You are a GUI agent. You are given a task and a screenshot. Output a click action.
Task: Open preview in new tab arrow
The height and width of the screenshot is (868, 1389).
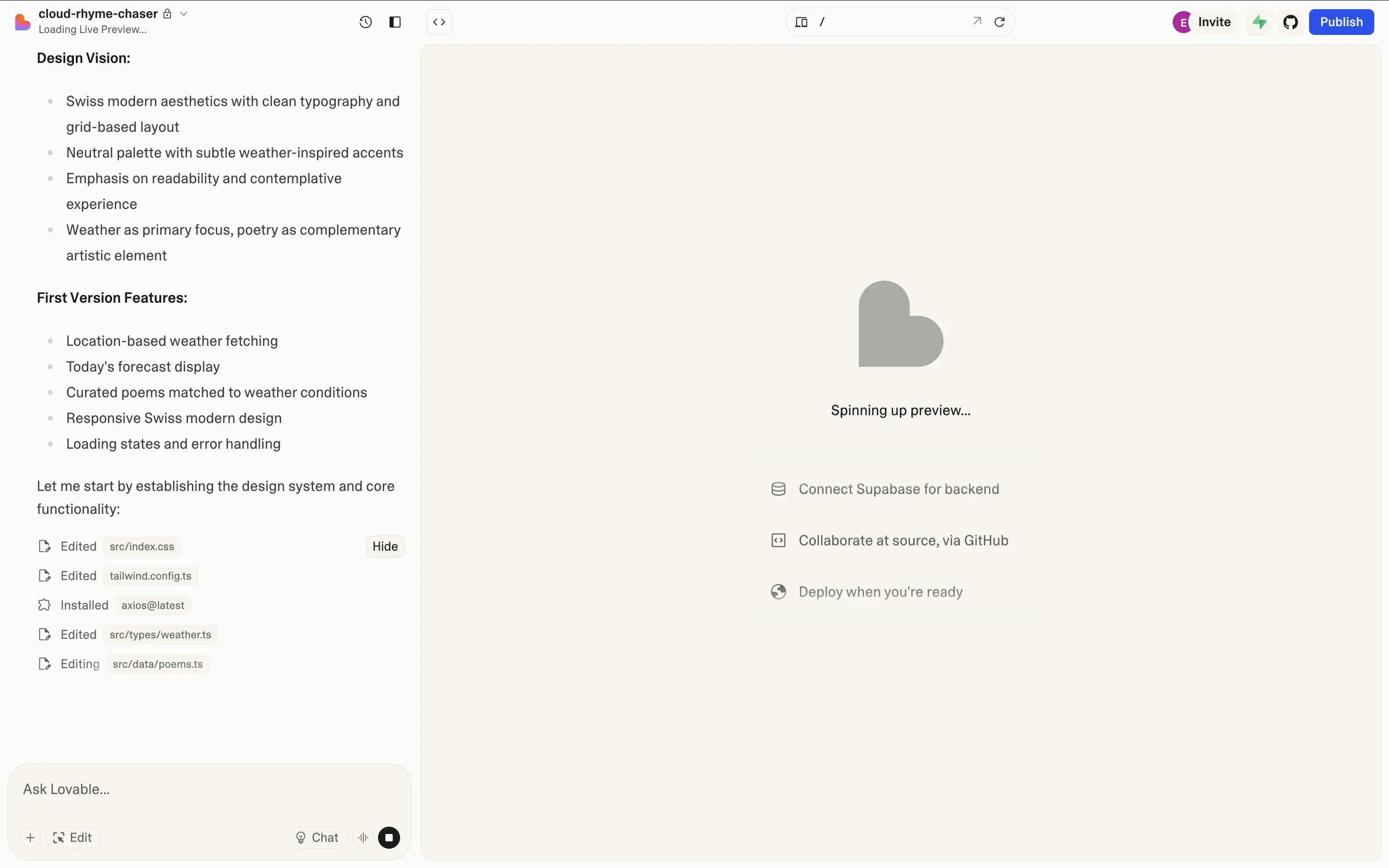click(x=977, y=21)
